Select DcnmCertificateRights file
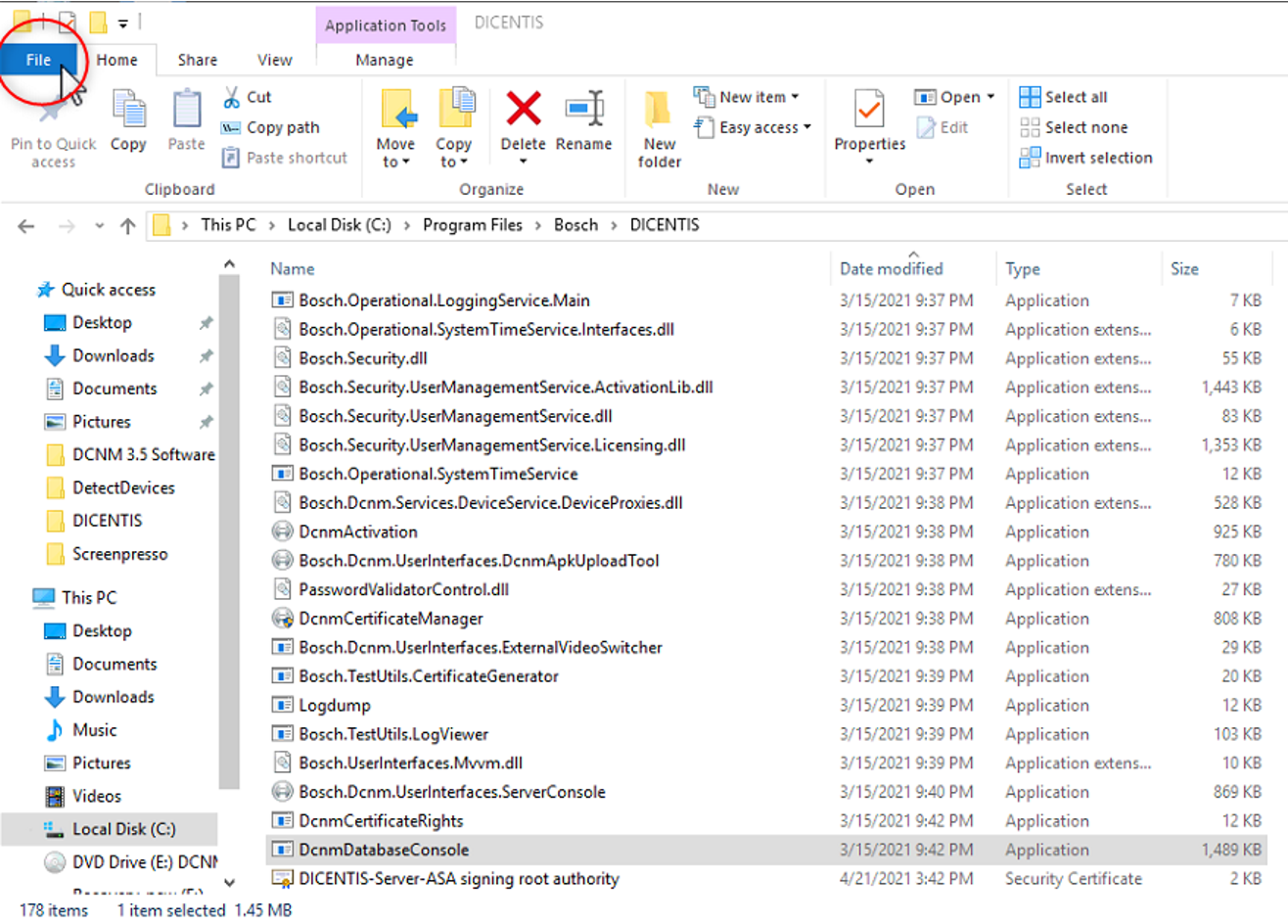 381,821
